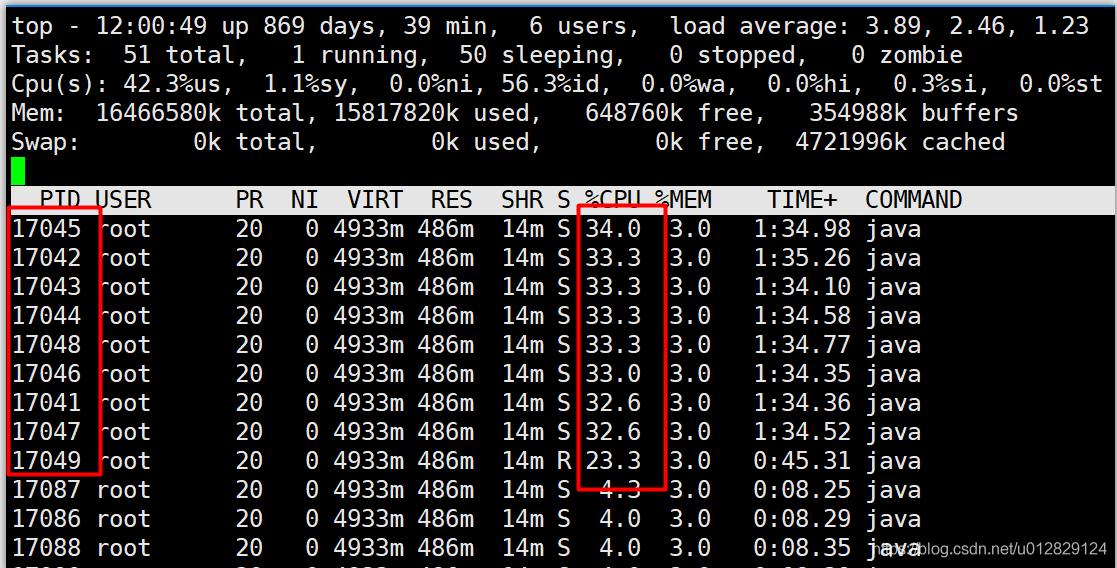Click the load average values 3.89, 2.46, 1.23
This screenshot has height=568, width=1117.
coord(977,26)
